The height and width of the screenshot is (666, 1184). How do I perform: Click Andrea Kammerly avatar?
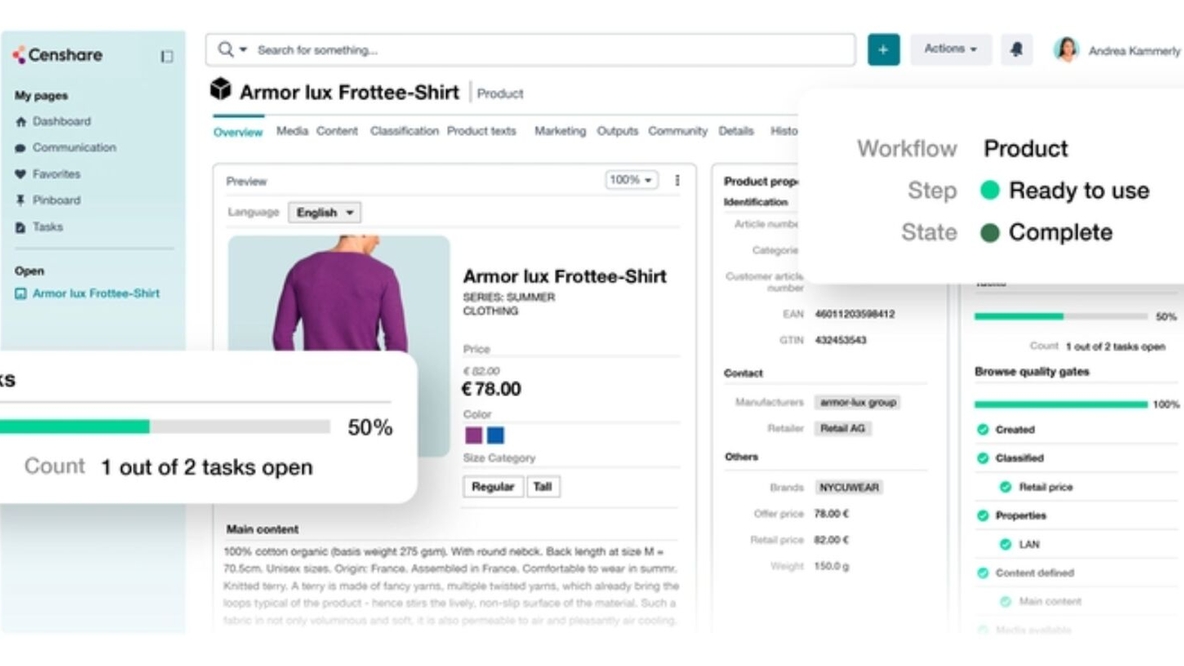tap(1066, 50)
